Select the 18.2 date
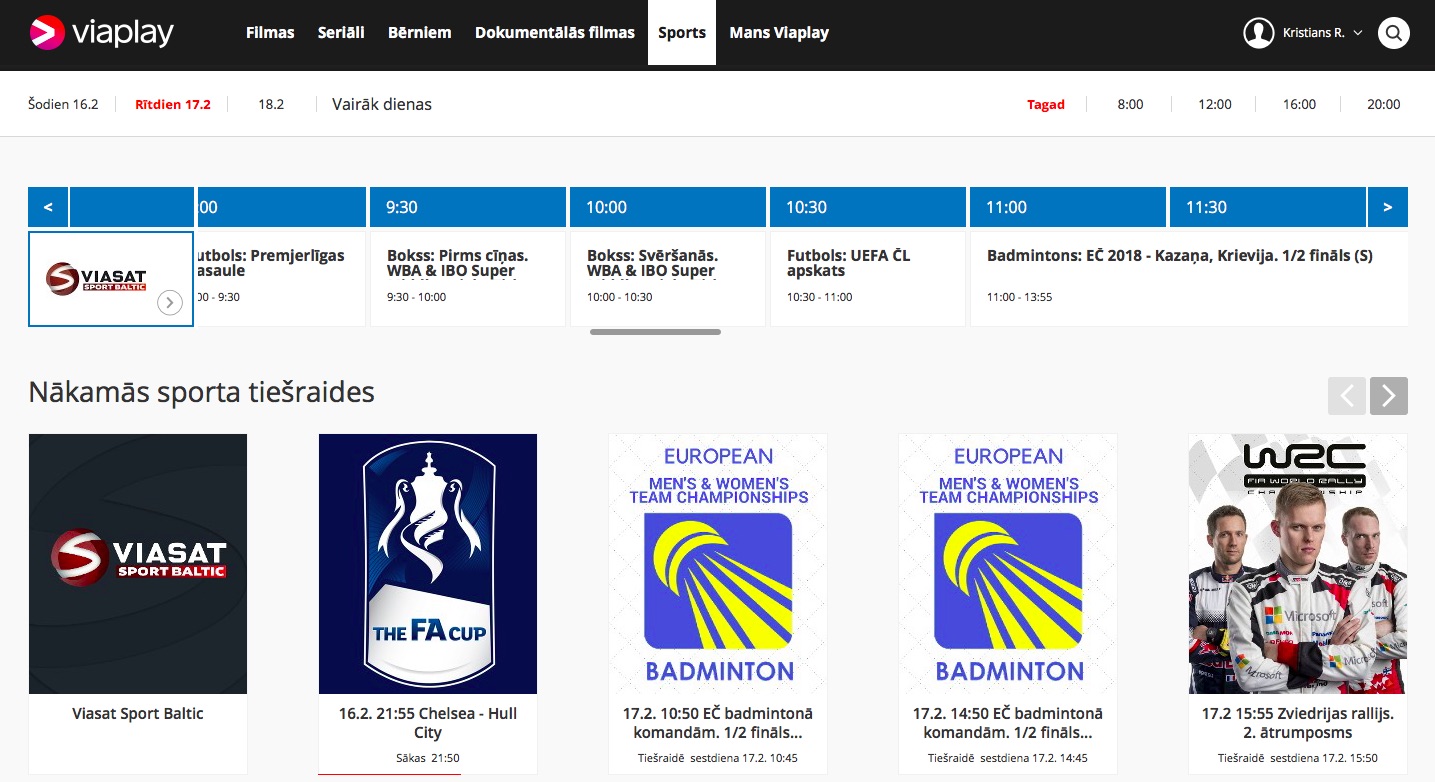This screenshot has width=1435, height=782. pyautogui.click(x=271, y=104)
